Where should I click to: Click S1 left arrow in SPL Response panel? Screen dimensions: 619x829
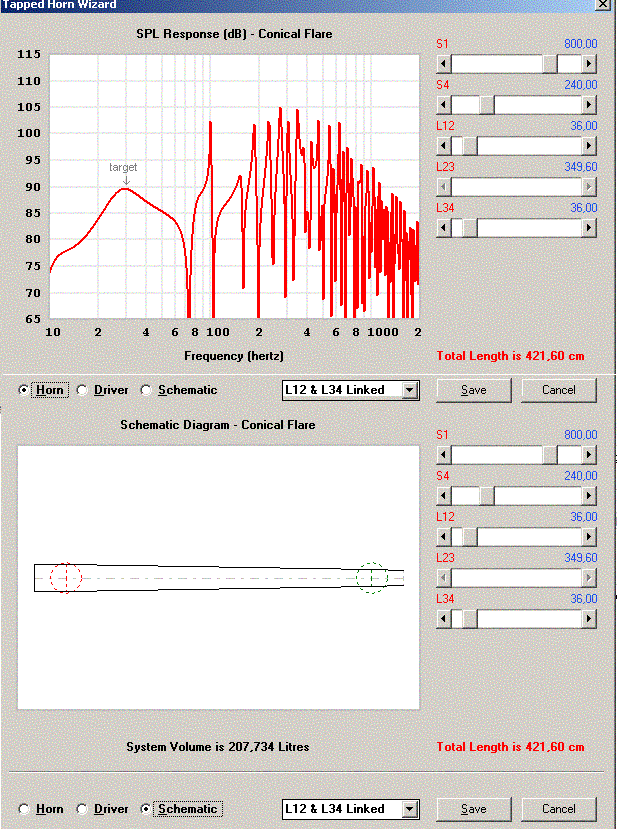[x=444, y=65]
